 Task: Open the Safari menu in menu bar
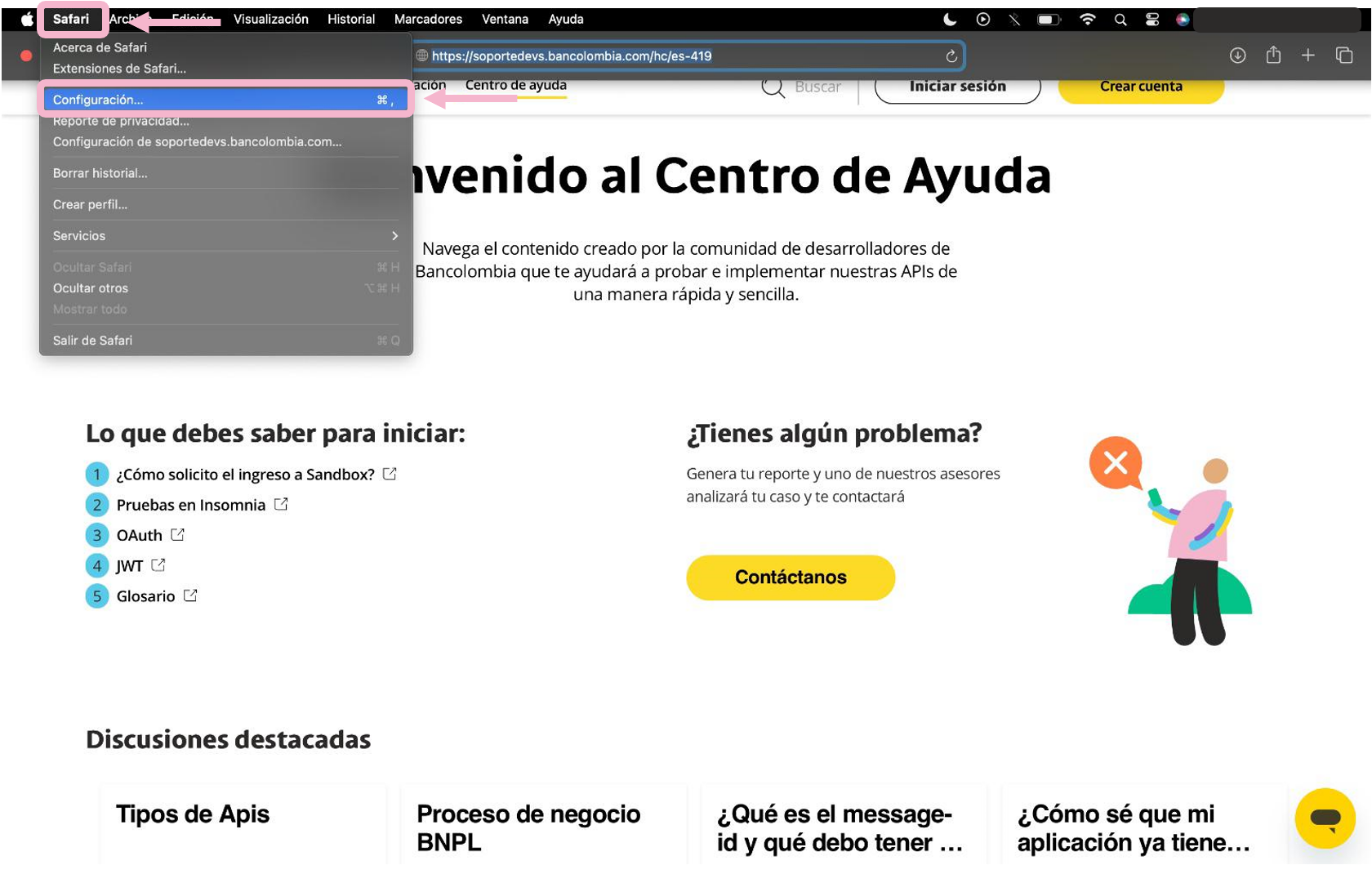(x=71, y=19)
